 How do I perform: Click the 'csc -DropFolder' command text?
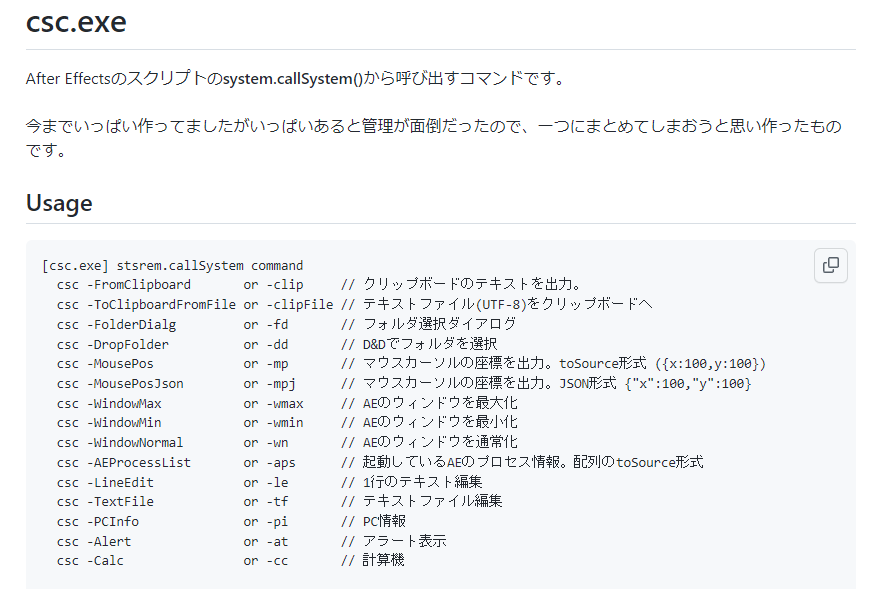coord(113,344)
